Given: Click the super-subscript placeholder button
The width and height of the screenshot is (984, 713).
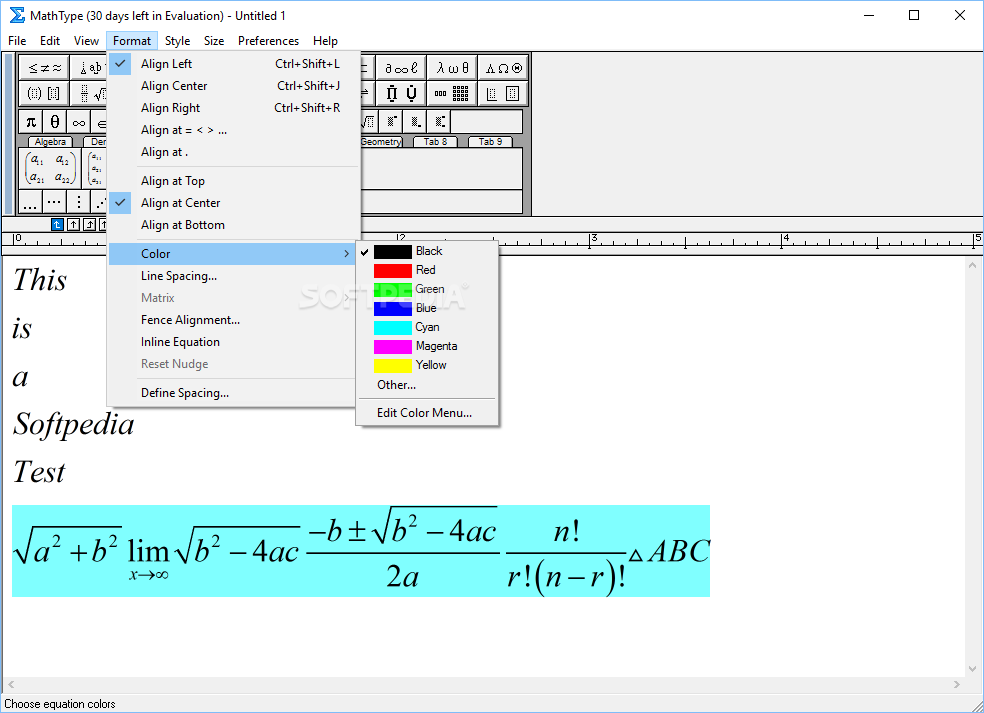Looking at the screenshot, I should (439, 122).
